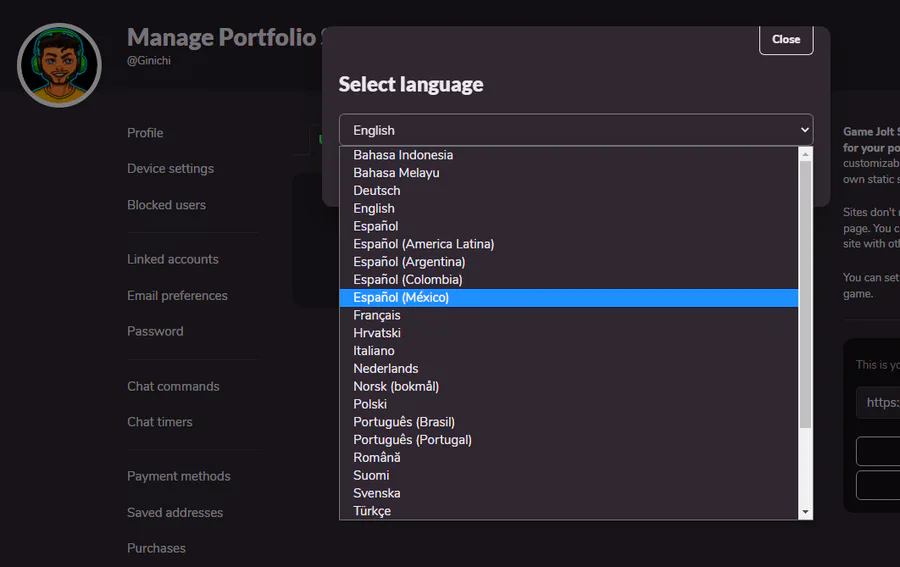Choose Bahasa Indonesia language
Image resolution: width=900 pixels, height=567 pixels.
pyautogui.click(x=403, y=155)
